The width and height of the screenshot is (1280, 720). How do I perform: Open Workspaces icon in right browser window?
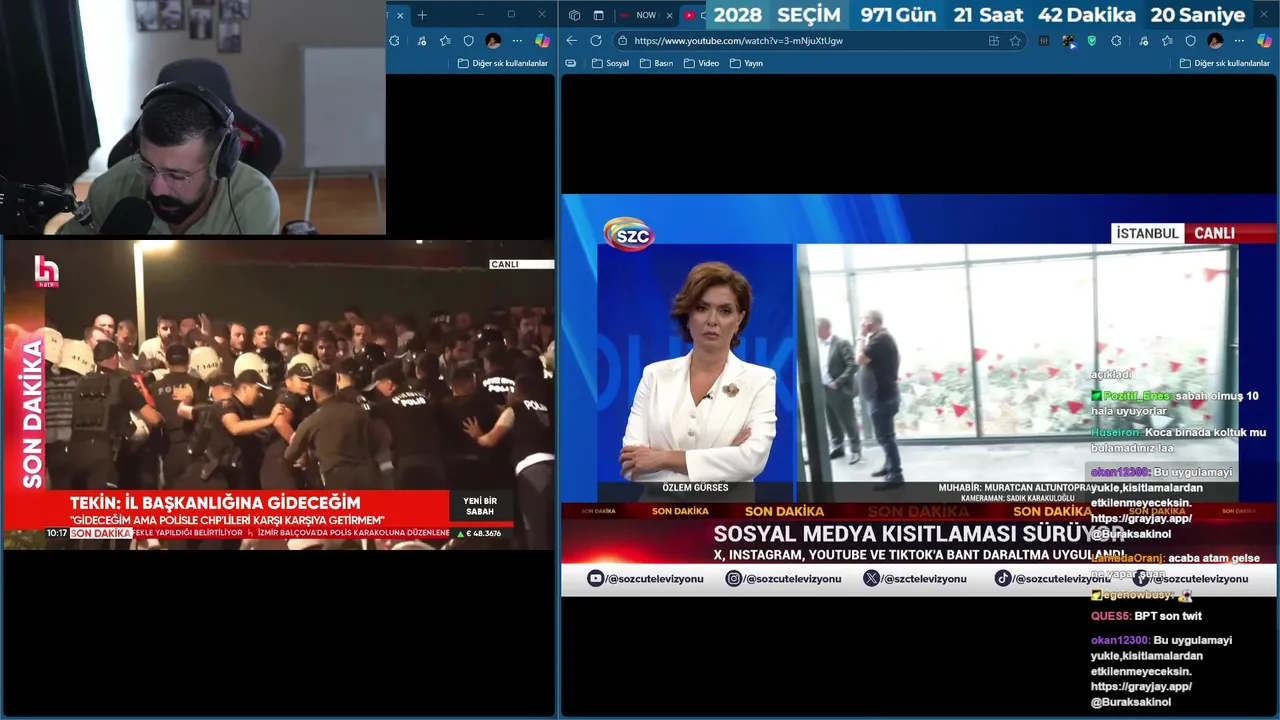pyautogui.click(x=575, y=15)
